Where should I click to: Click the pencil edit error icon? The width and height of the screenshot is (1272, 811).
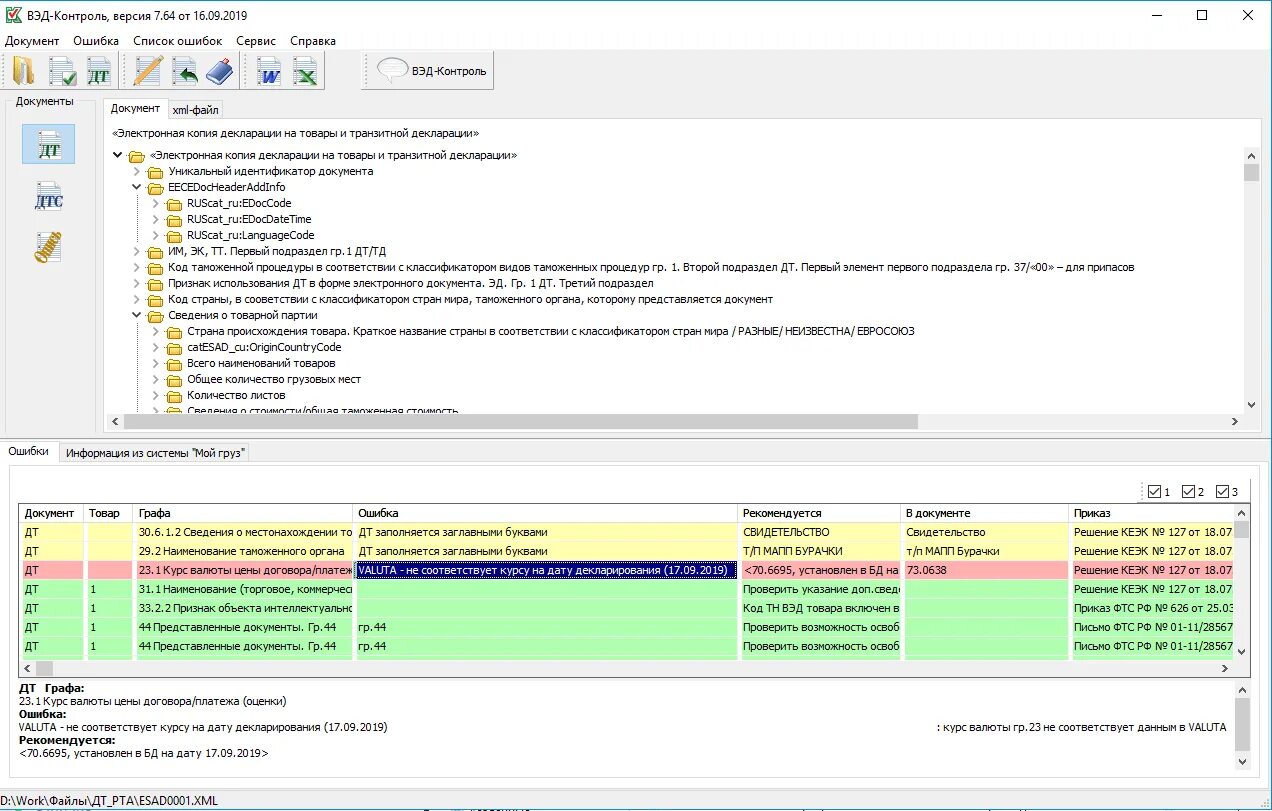pyautogui.click(x=148, y=71)
